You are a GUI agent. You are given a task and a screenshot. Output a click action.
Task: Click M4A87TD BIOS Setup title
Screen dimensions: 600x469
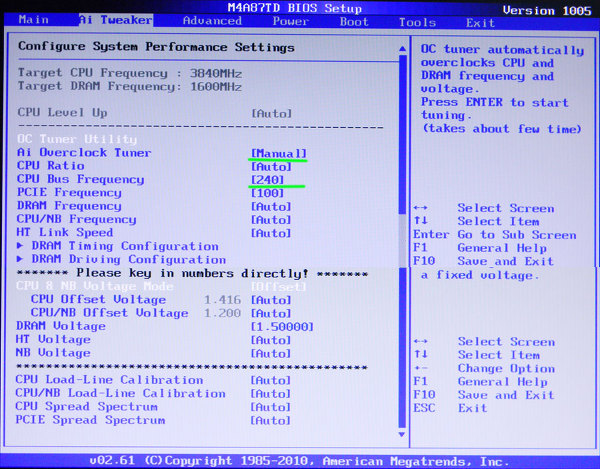click(x=295, y=8)
